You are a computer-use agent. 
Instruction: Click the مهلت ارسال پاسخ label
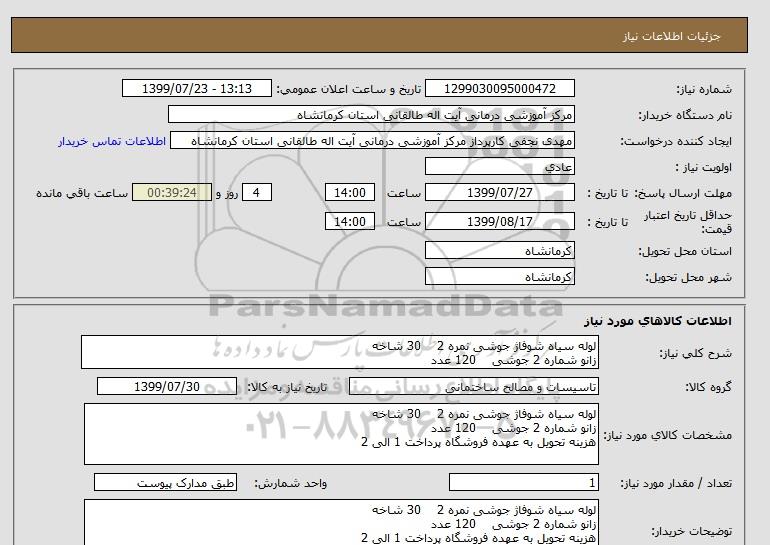click(684, 193)
